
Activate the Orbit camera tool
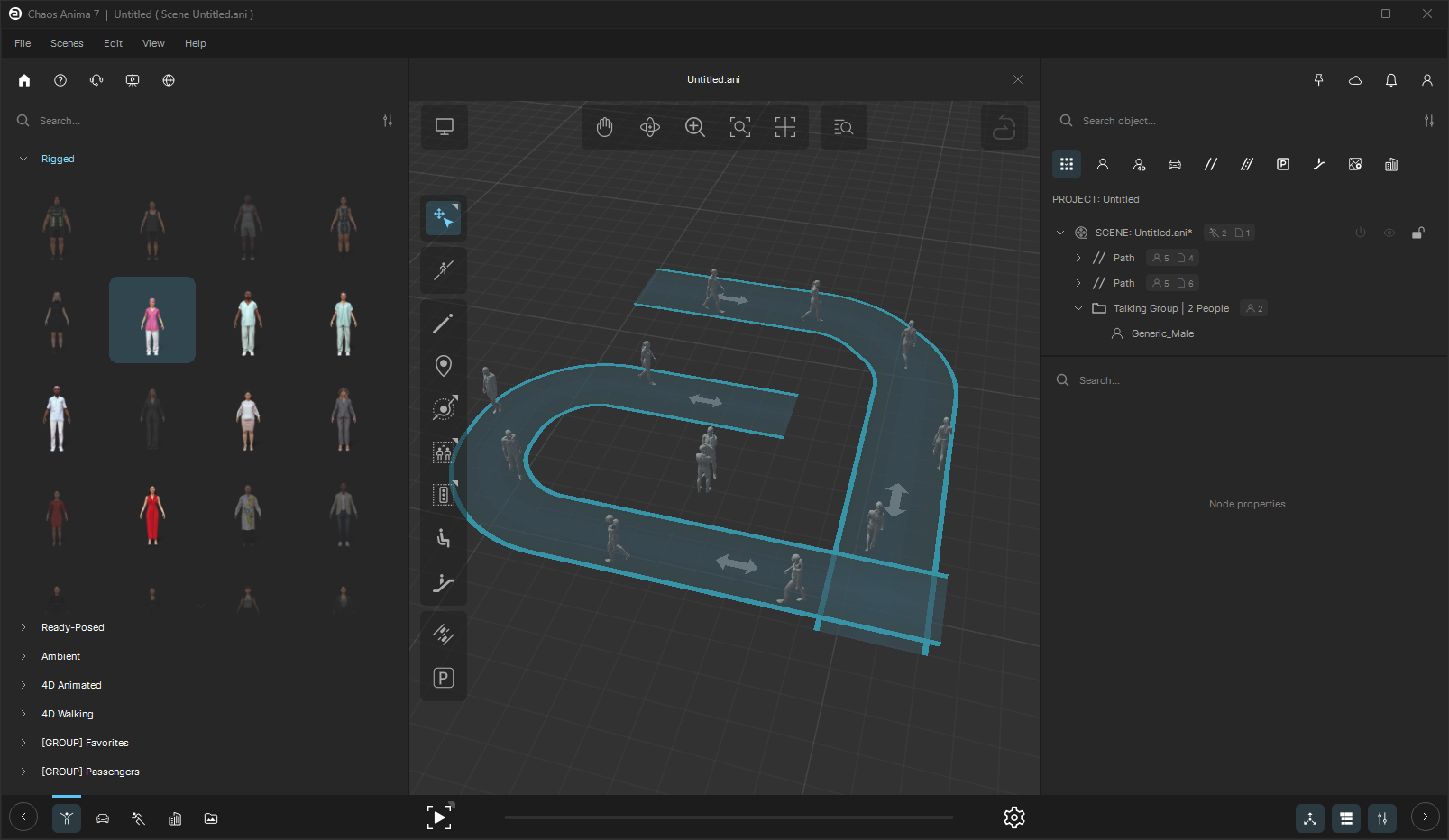click(x=650, y=128)
